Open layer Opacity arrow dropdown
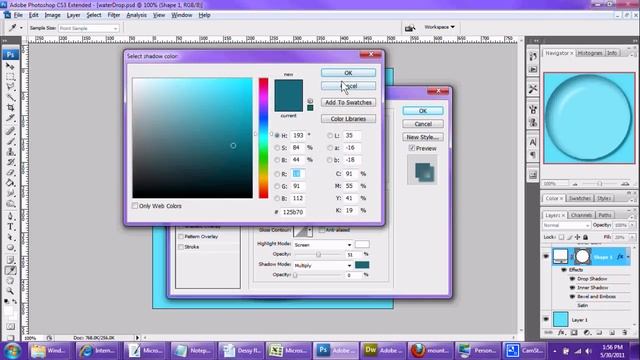This screenshot has width=640, height=360. (632, 225)
